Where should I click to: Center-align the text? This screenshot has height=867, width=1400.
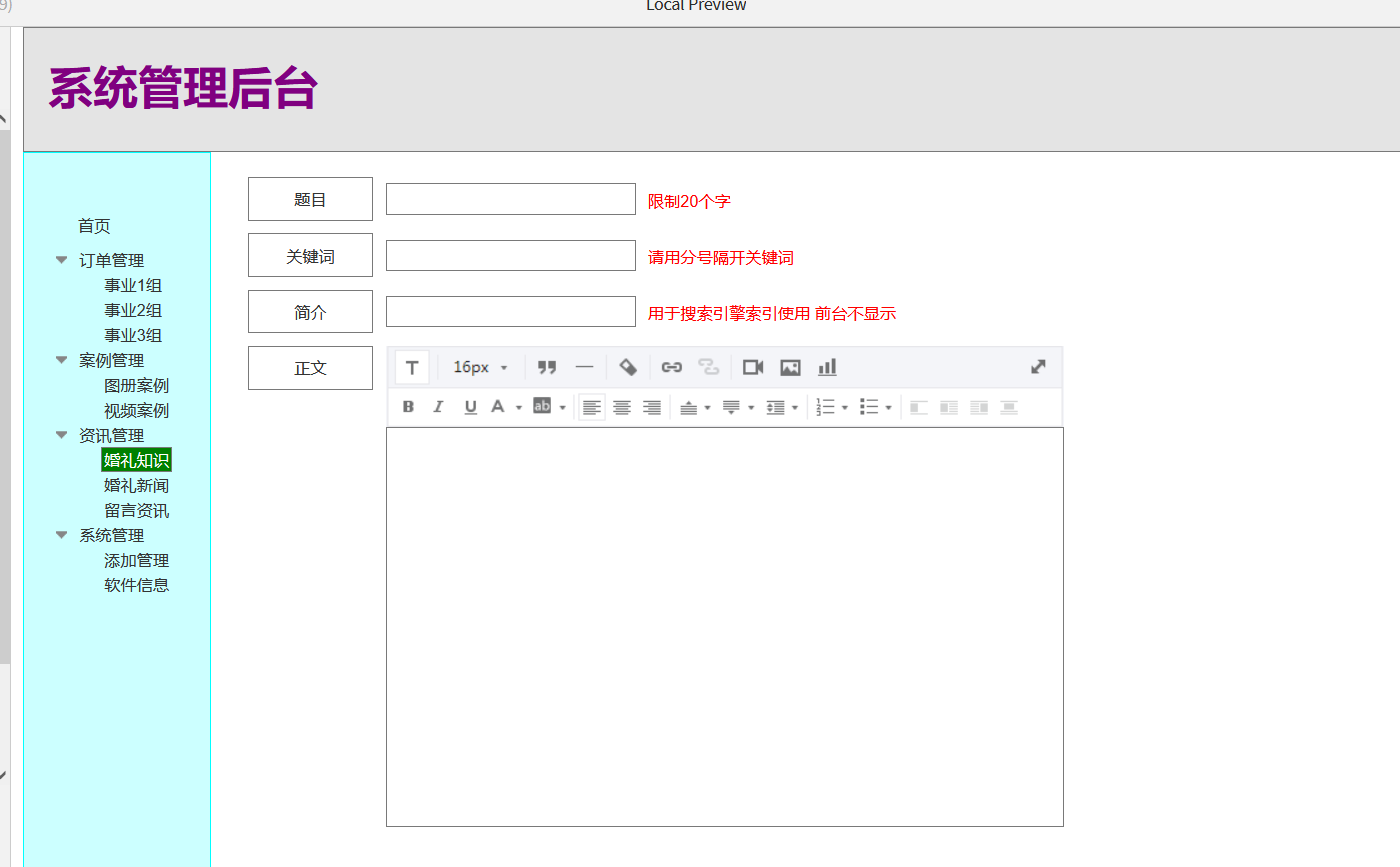(622, 407)
